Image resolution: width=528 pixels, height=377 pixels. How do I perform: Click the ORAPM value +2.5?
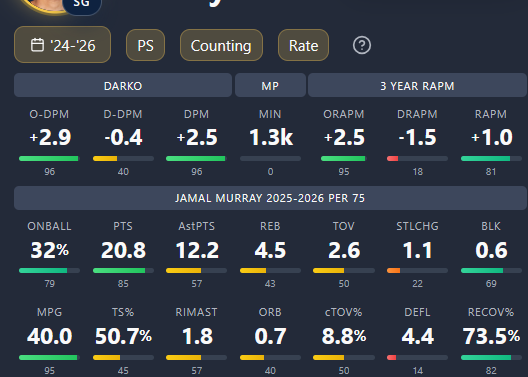click(344, 137)
